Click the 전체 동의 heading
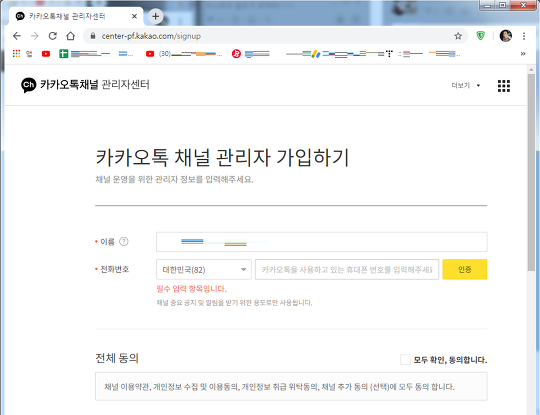This screenshot has height=415, width=540. pos(117,358)
